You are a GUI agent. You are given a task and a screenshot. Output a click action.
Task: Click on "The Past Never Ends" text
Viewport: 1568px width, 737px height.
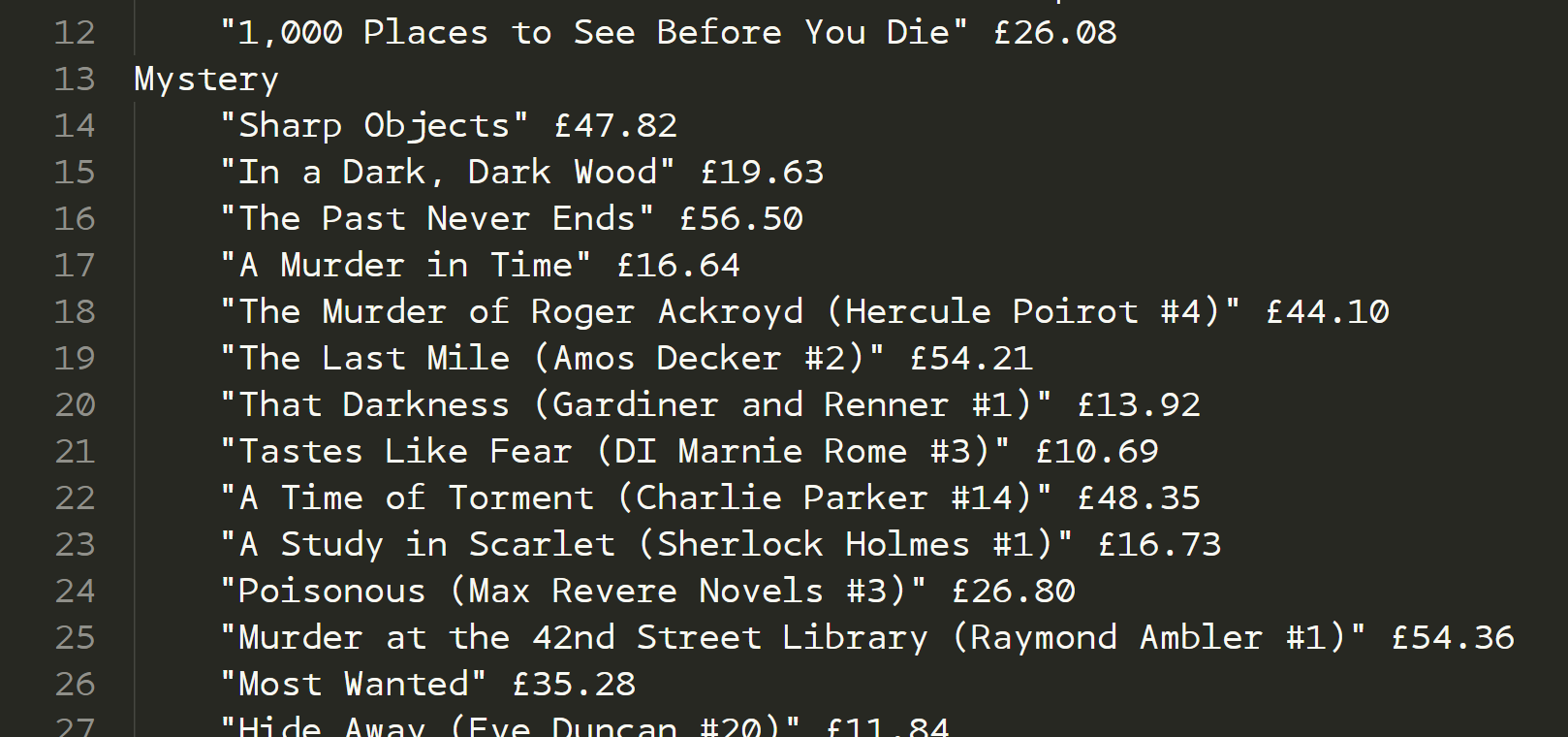pyautogui.click(x=437, y=218)
